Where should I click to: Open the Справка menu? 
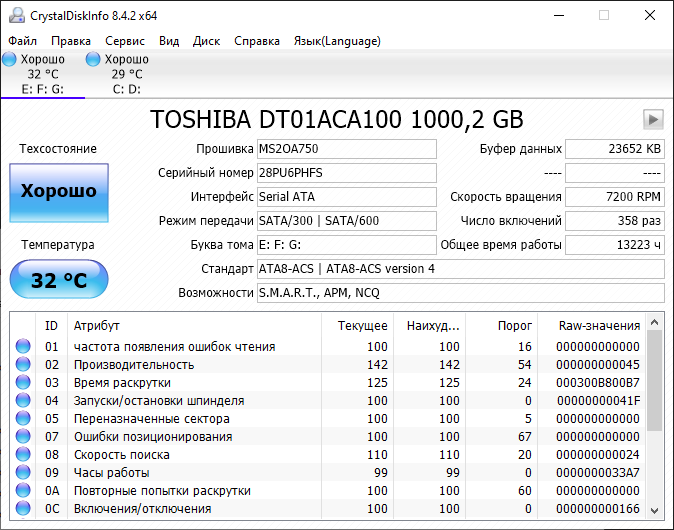tap(257, 41)
